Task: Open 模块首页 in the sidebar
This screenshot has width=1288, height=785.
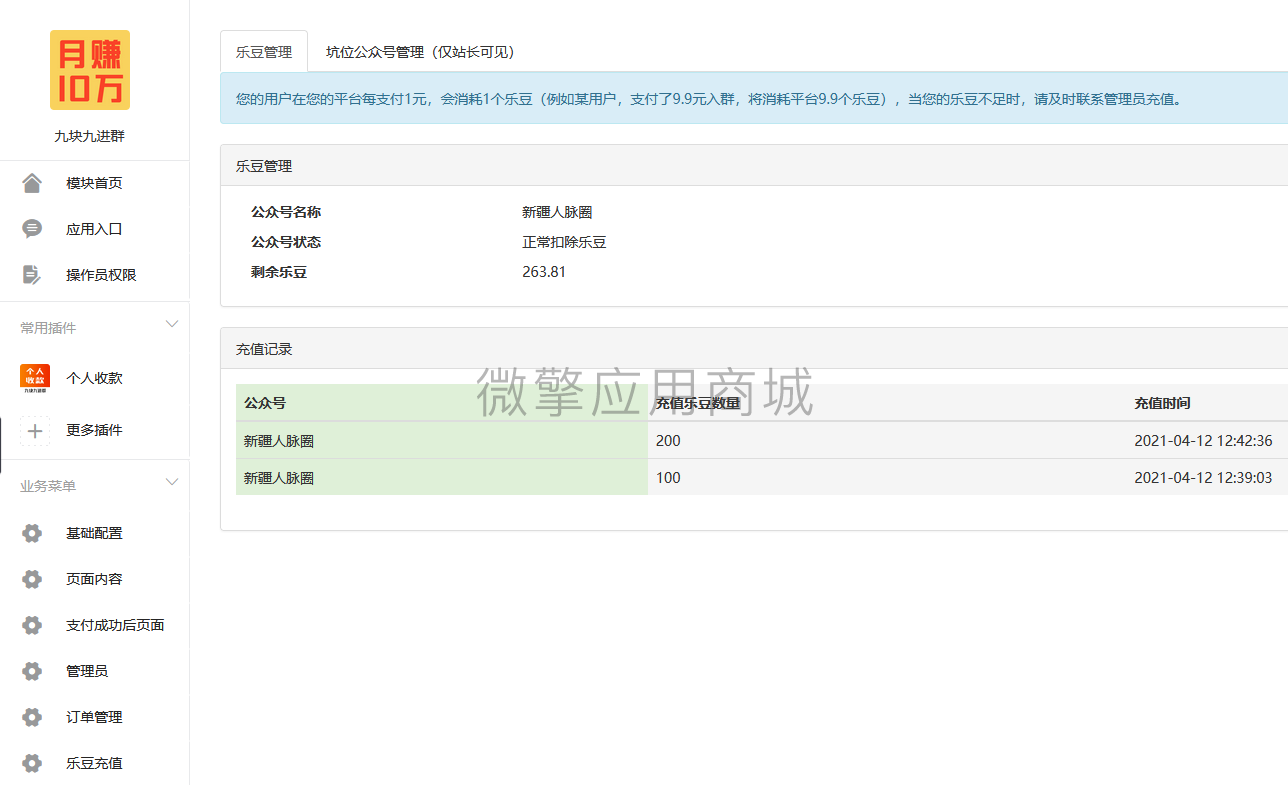Action: tap(94, 183)
